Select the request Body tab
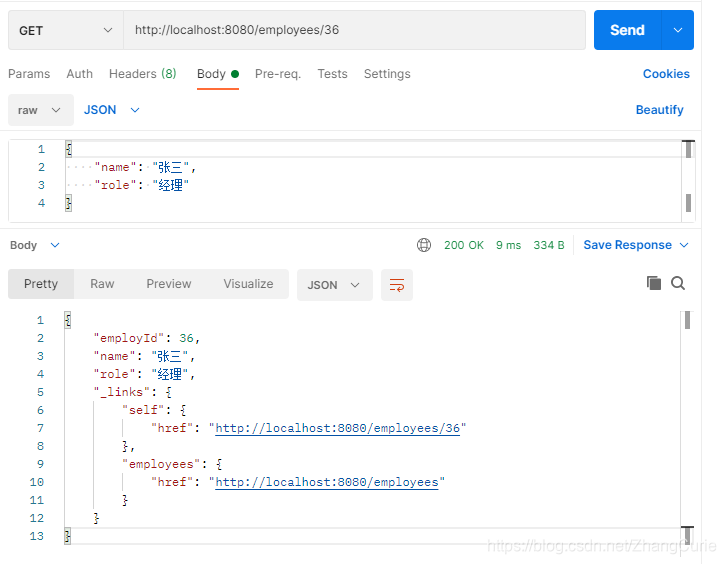Screen dimensions: 726x564 coord(218,74)
